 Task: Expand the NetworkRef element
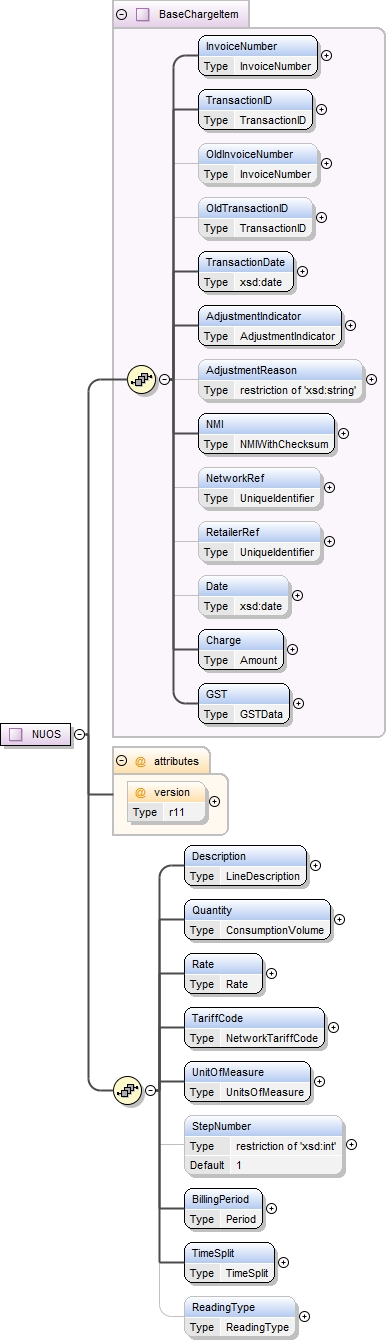click(330, 488)
